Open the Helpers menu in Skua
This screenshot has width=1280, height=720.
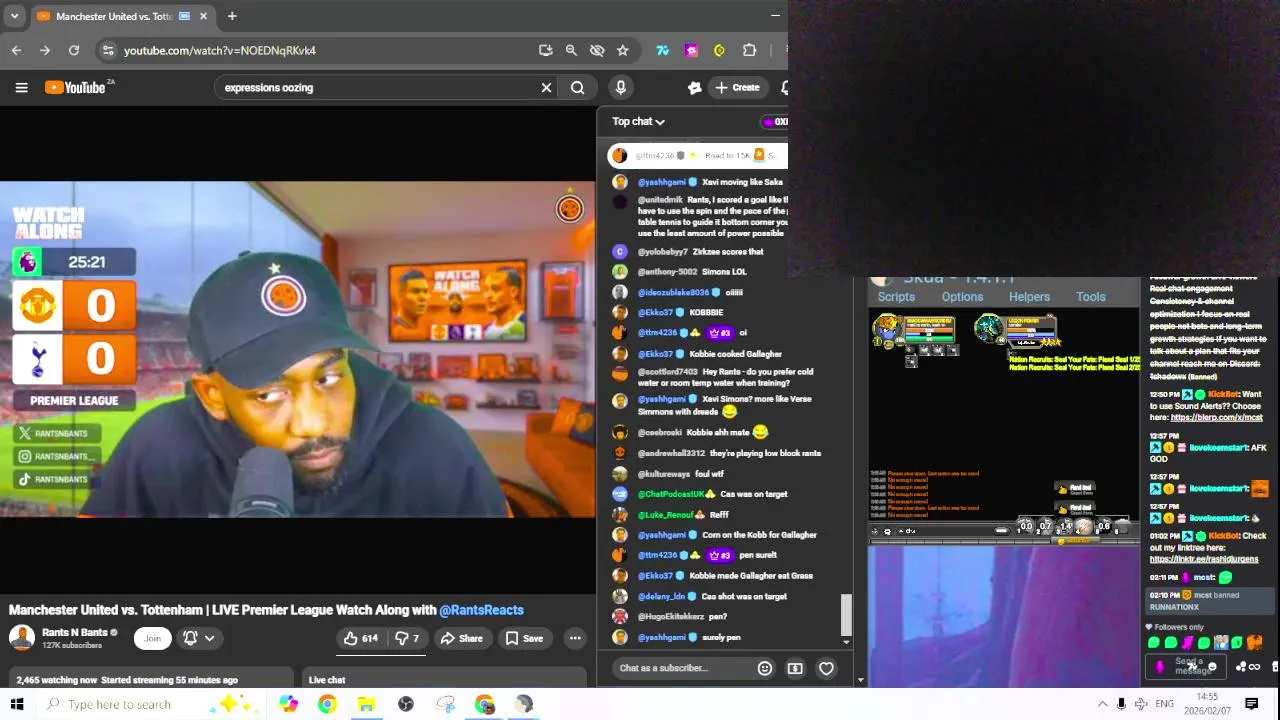[1029, 297]
